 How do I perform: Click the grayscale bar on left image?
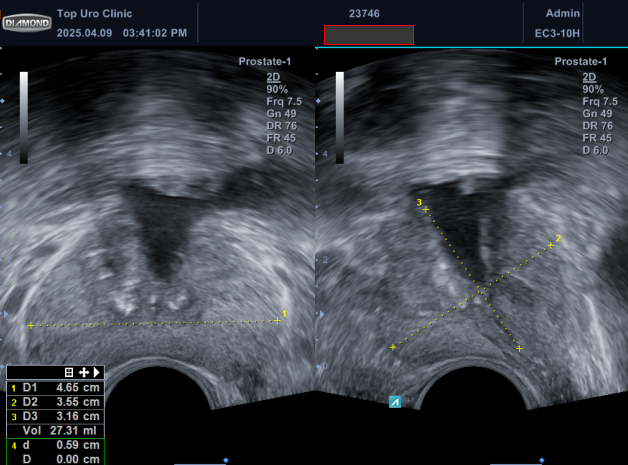(x=24, y=118)
